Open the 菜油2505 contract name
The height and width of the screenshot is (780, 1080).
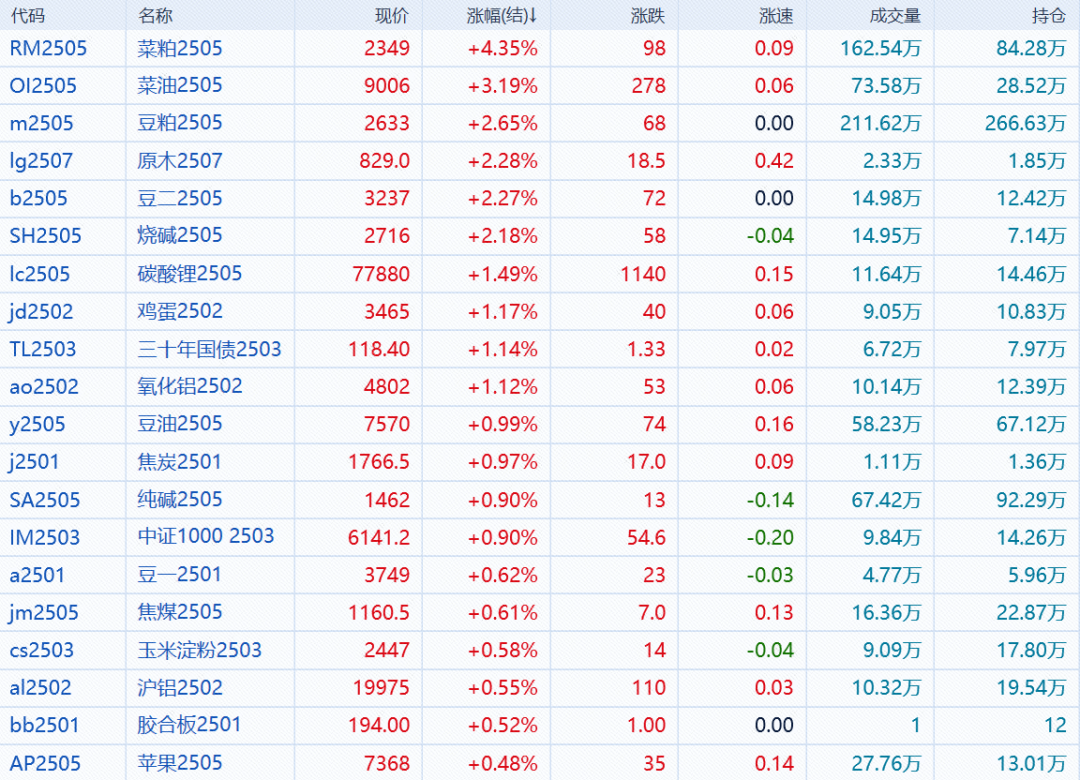(x=180, y=86)
